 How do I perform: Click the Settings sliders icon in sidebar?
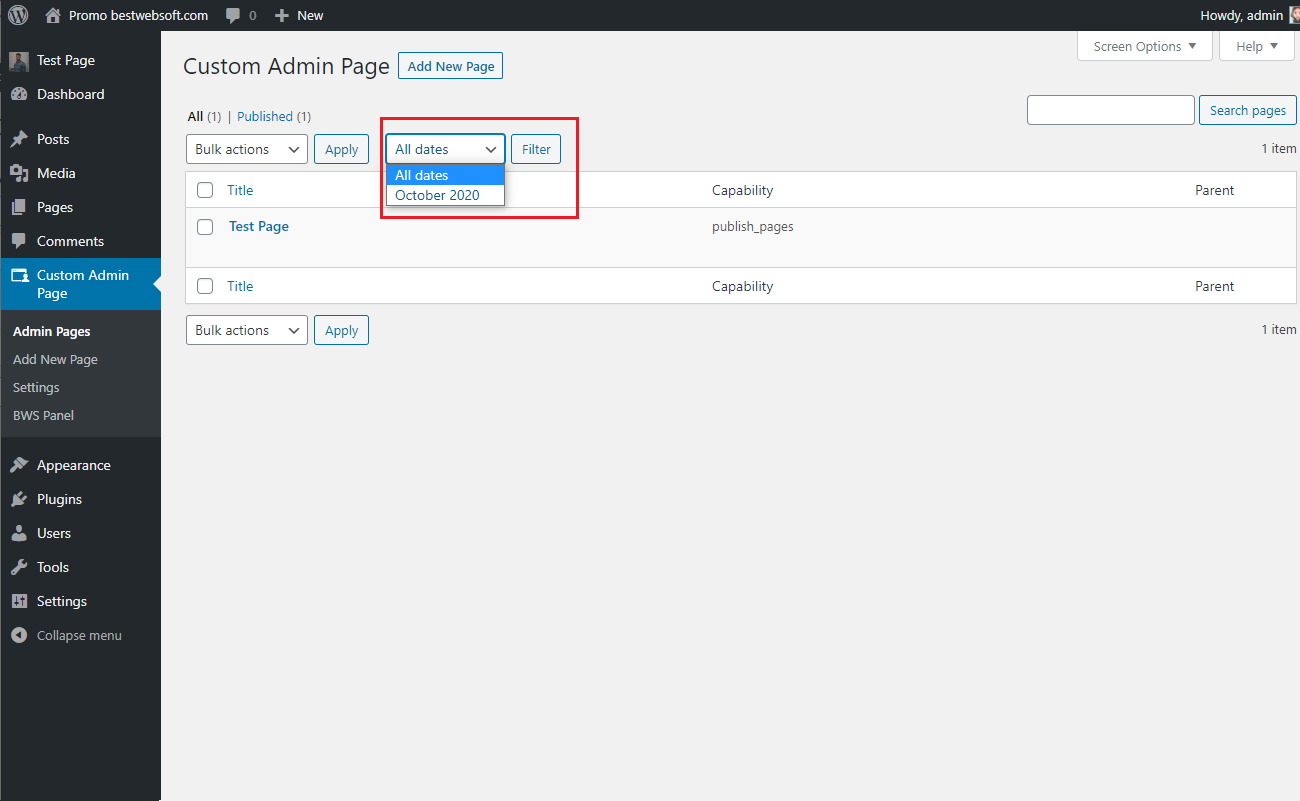pos(19,601)
